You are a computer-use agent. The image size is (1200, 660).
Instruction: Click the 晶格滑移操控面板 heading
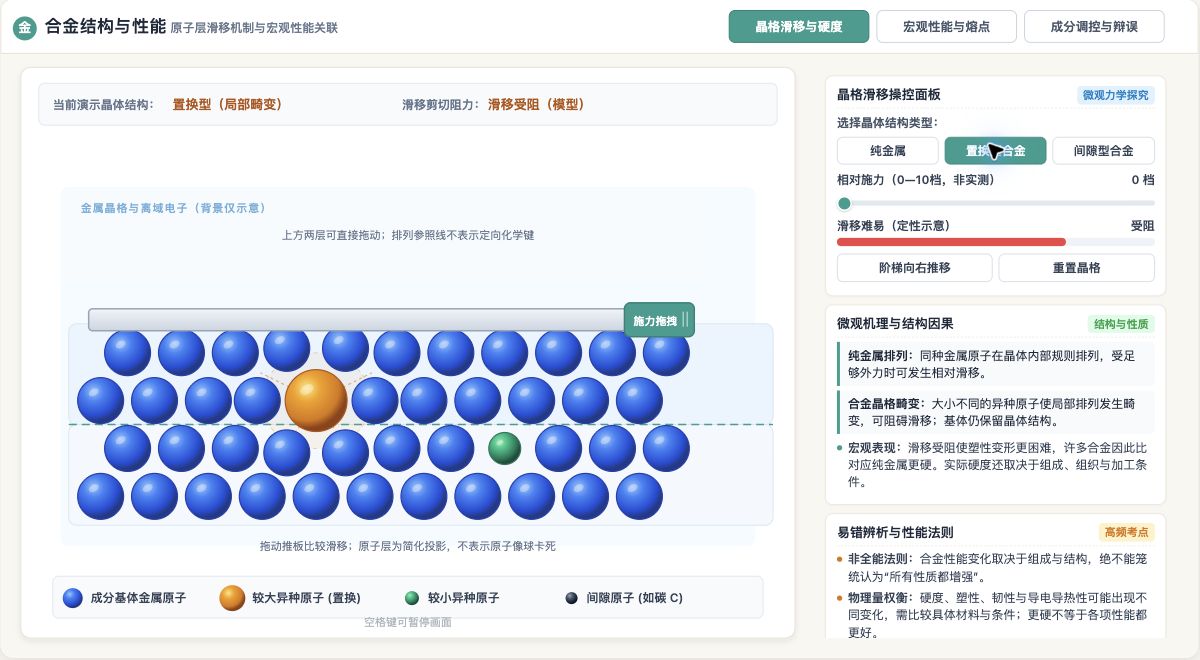tap(888, 95)
